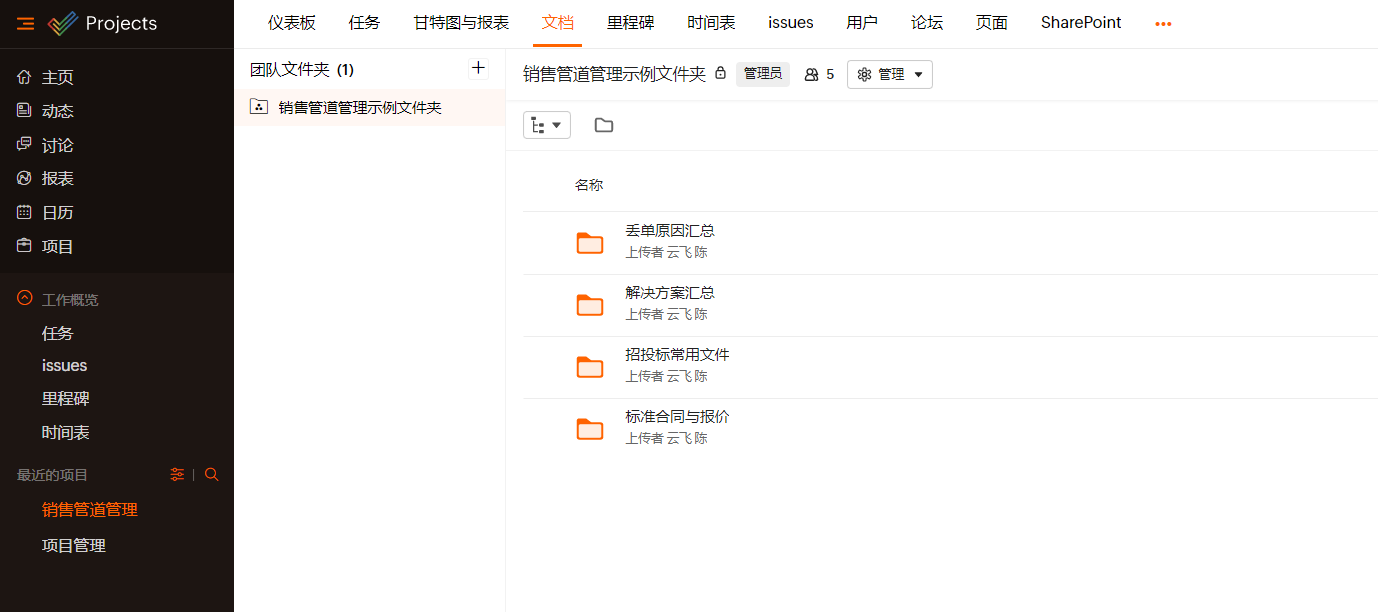
Task: Open the tree view dropdown
Action: [x=546, y=125]
